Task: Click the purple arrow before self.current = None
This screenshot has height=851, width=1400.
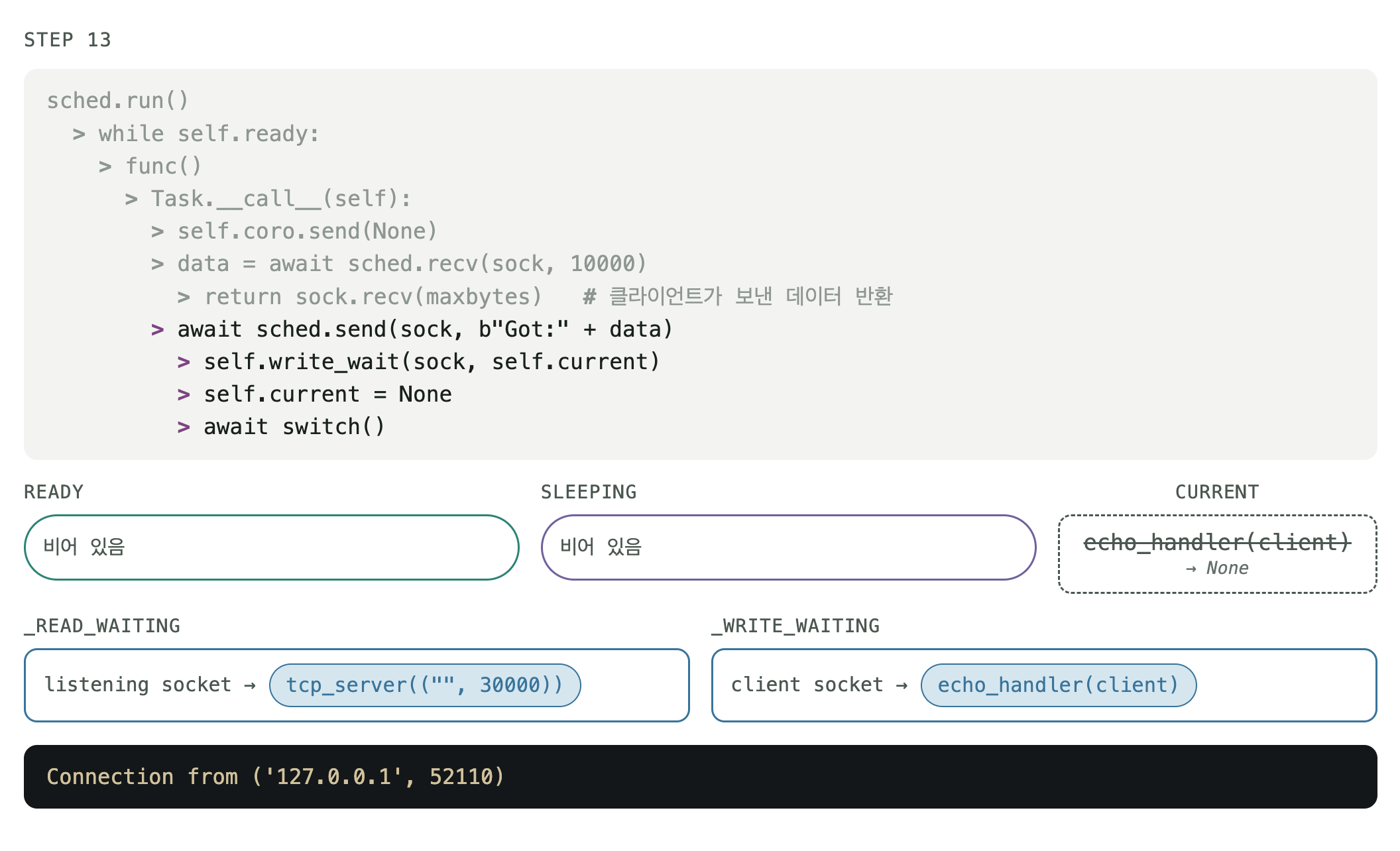Action: 184,395
